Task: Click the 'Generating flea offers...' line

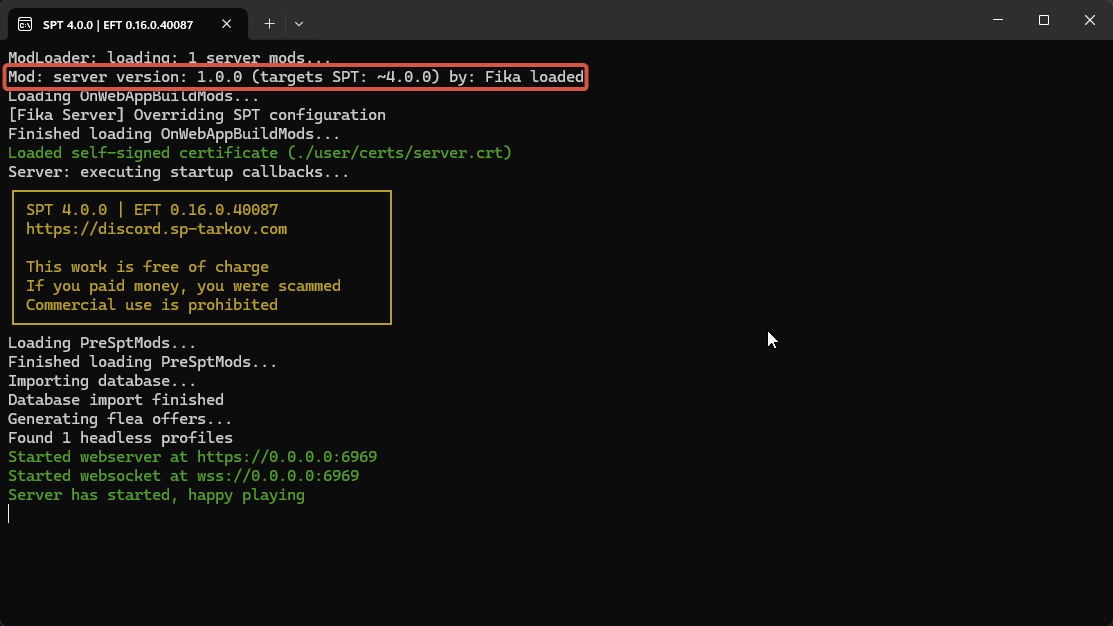Action: pos(120,419)
